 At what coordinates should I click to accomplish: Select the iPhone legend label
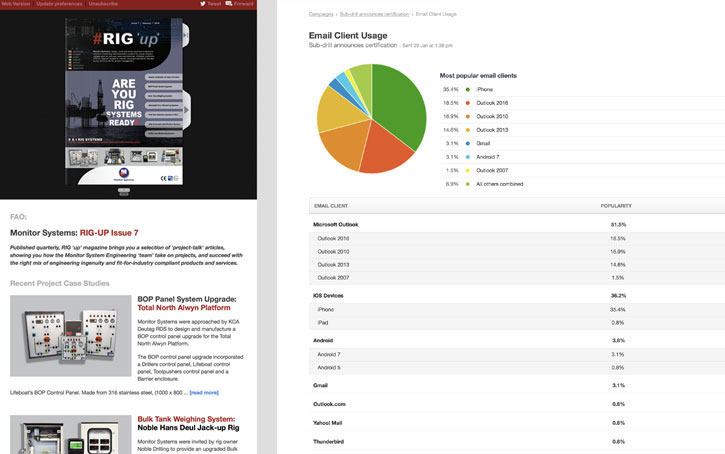485,90
